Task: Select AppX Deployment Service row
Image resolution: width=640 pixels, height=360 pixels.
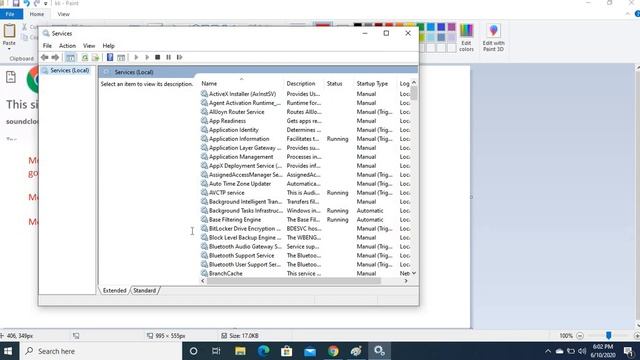Action: (245, 166)
